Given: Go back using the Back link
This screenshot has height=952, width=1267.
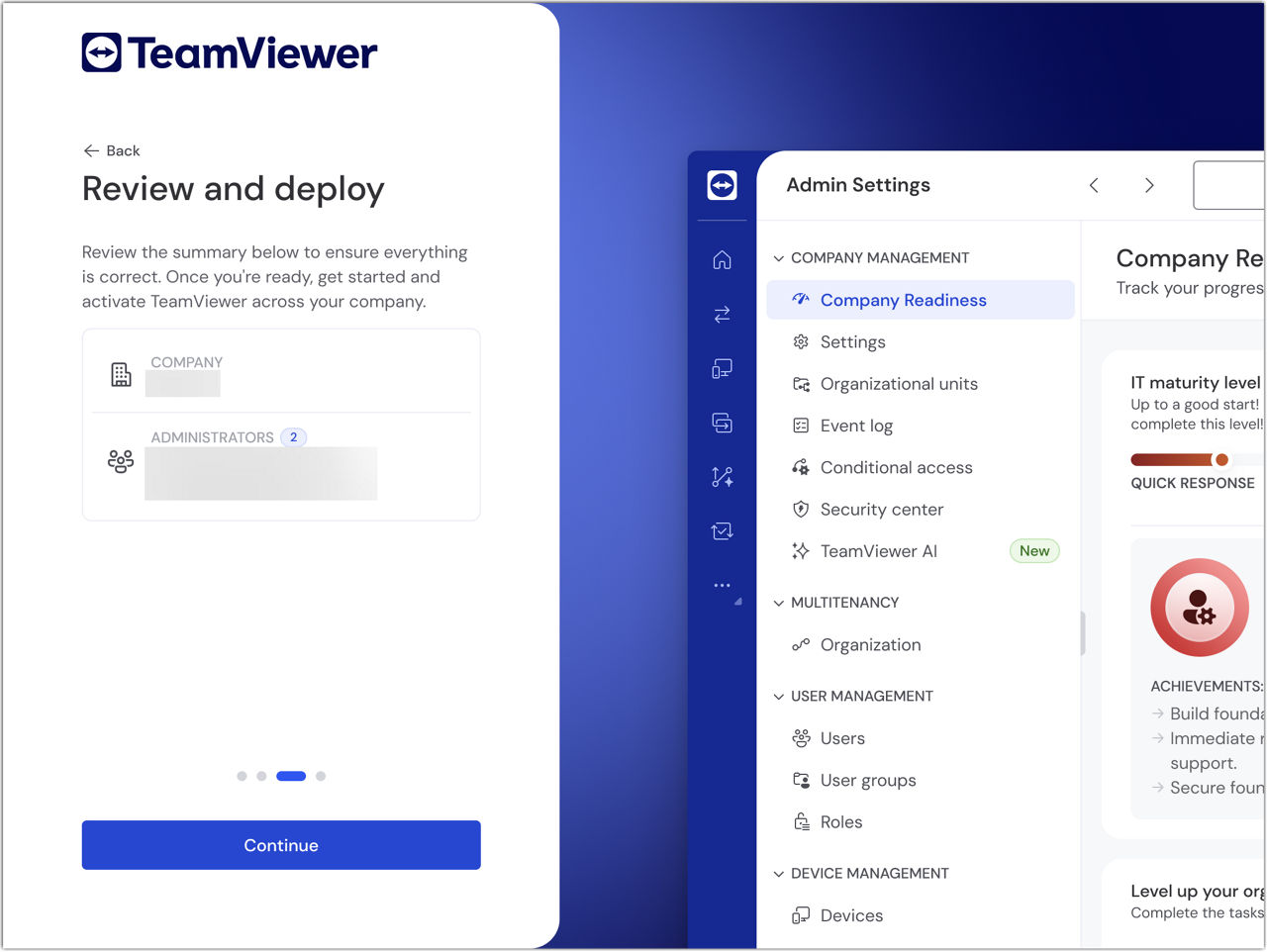Looking at the screenshot, I should click(x=112, y=150).
